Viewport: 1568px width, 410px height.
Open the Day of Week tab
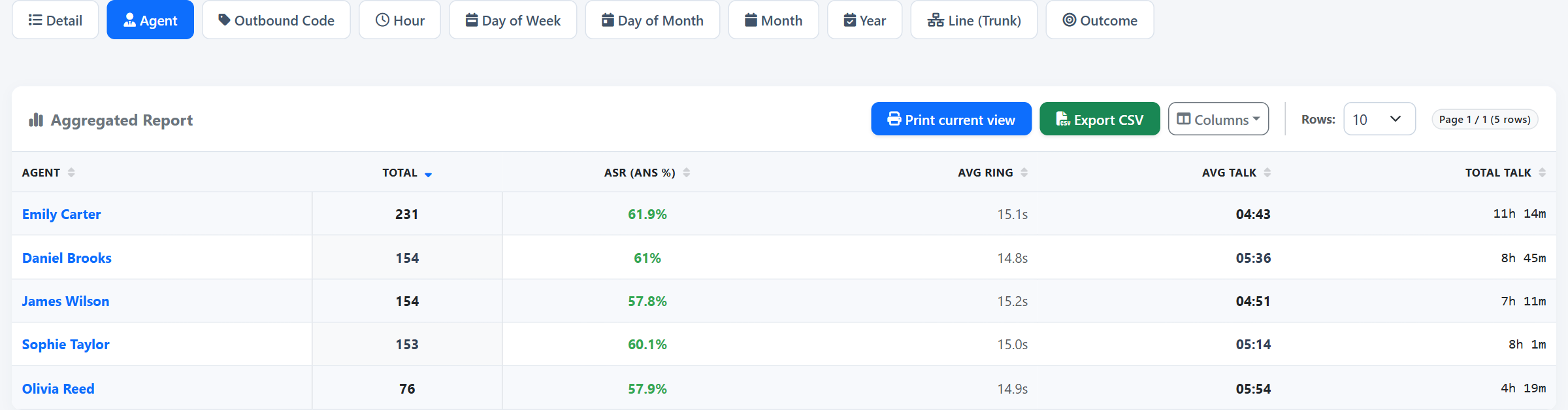click(513, 20)
